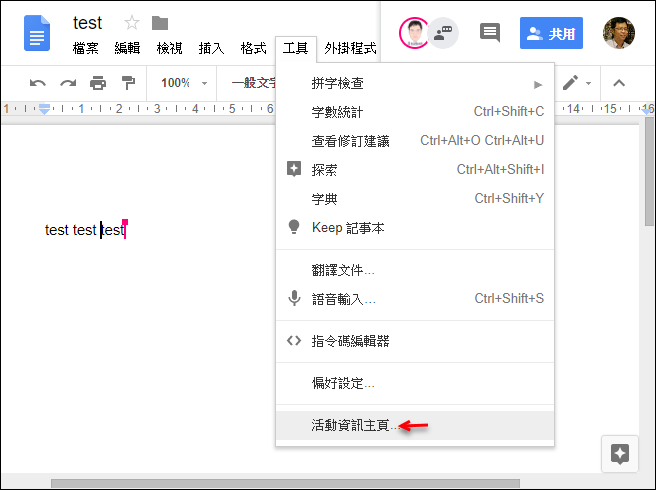Click the collaborator avatar with pink ring

pyautogui.click(x=414, y=33)
